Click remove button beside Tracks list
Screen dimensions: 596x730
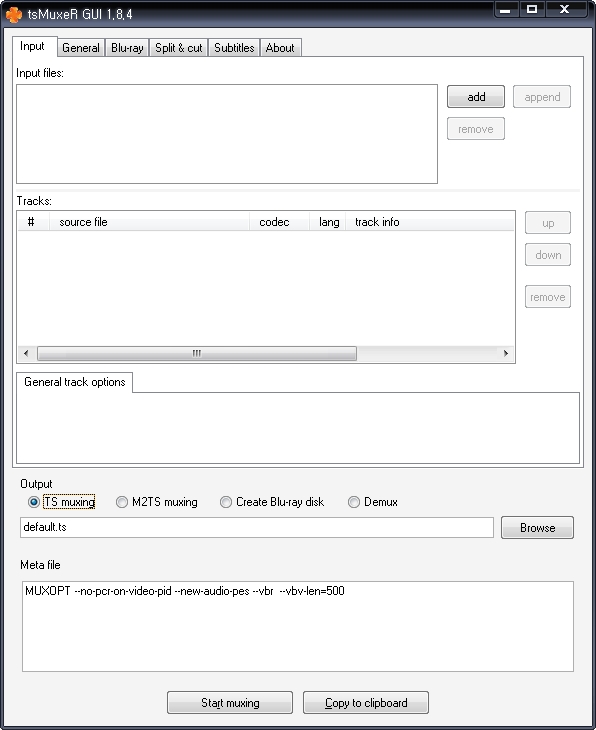548,297
